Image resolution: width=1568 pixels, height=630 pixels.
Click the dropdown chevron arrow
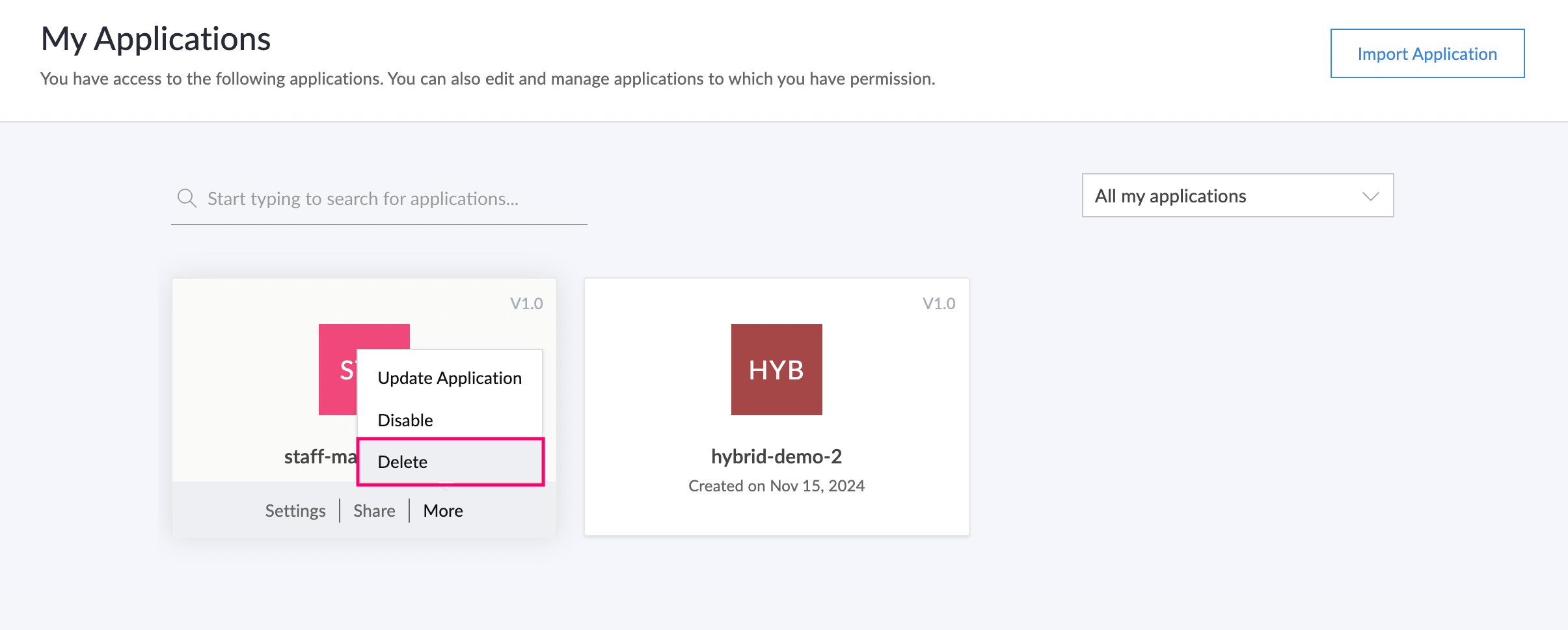(1370, 197)
